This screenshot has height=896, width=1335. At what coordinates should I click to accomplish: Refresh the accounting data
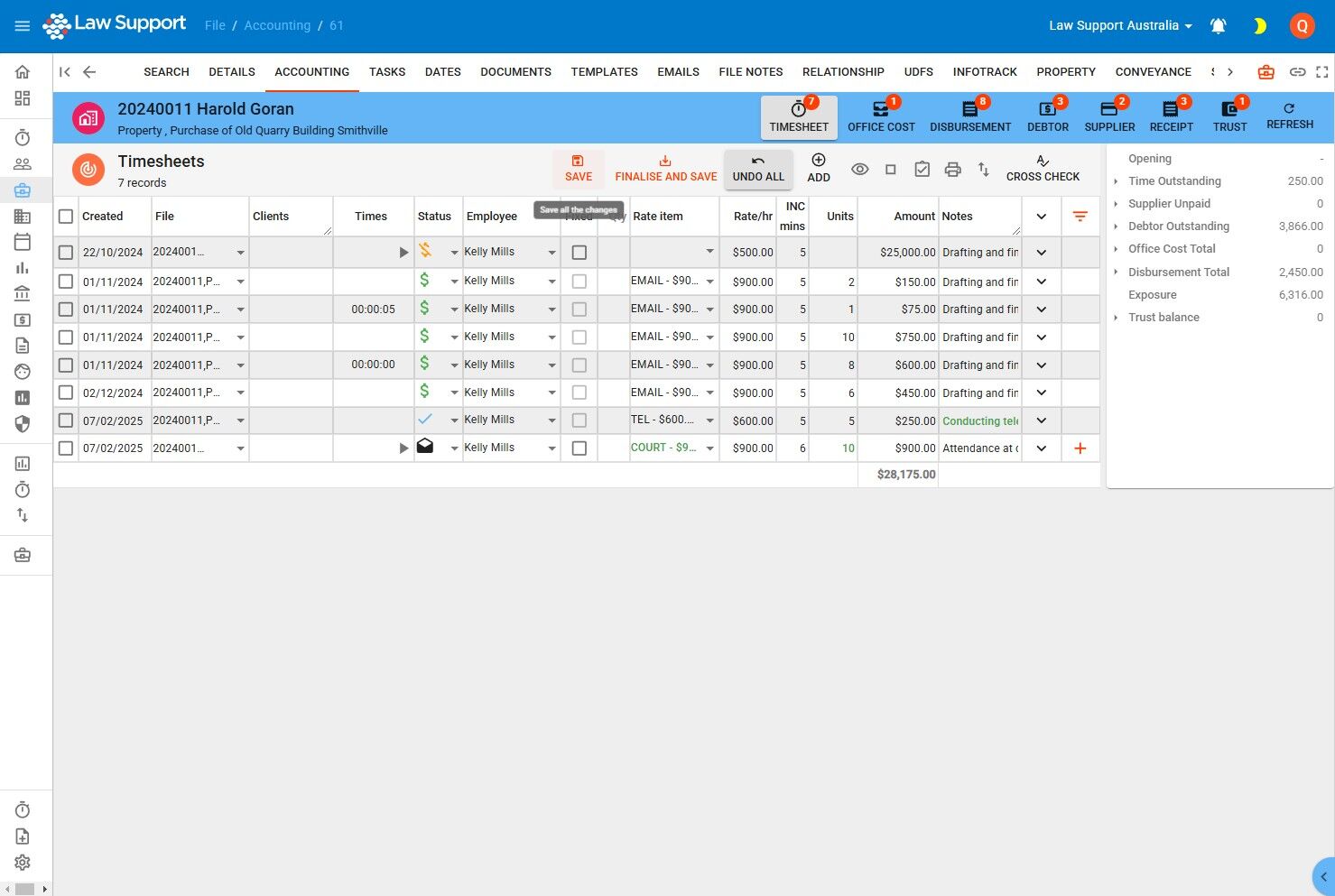pyautogui.click(x=1290, y=116)
